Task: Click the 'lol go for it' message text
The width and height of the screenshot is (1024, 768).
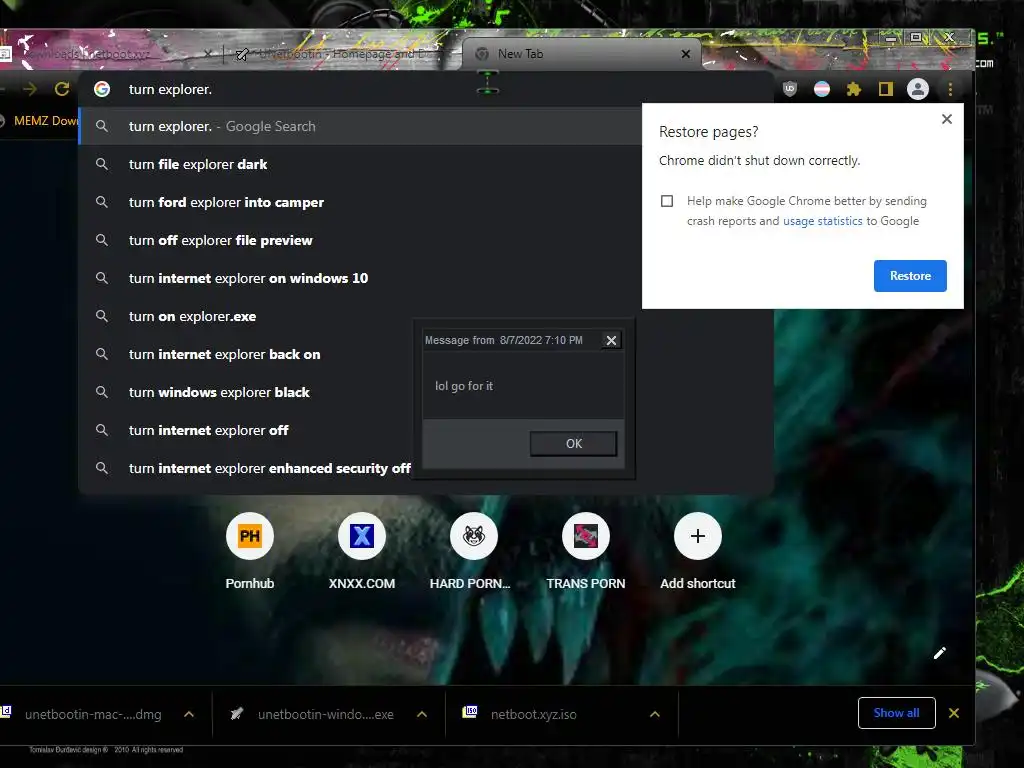Action: pyautogui.click(x=464, y=386)
